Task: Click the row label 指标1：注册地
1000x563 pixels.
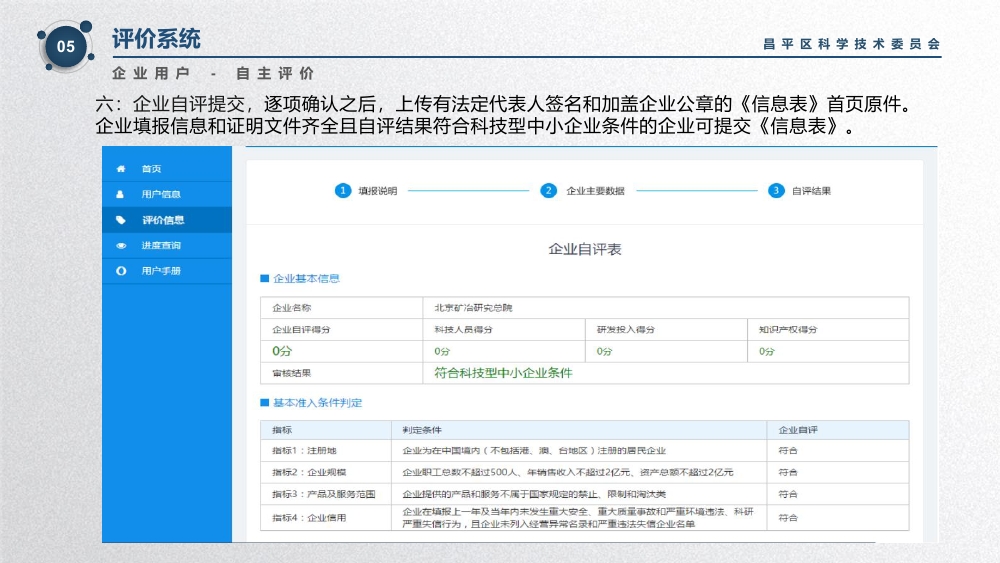Action: coord(304,451)
